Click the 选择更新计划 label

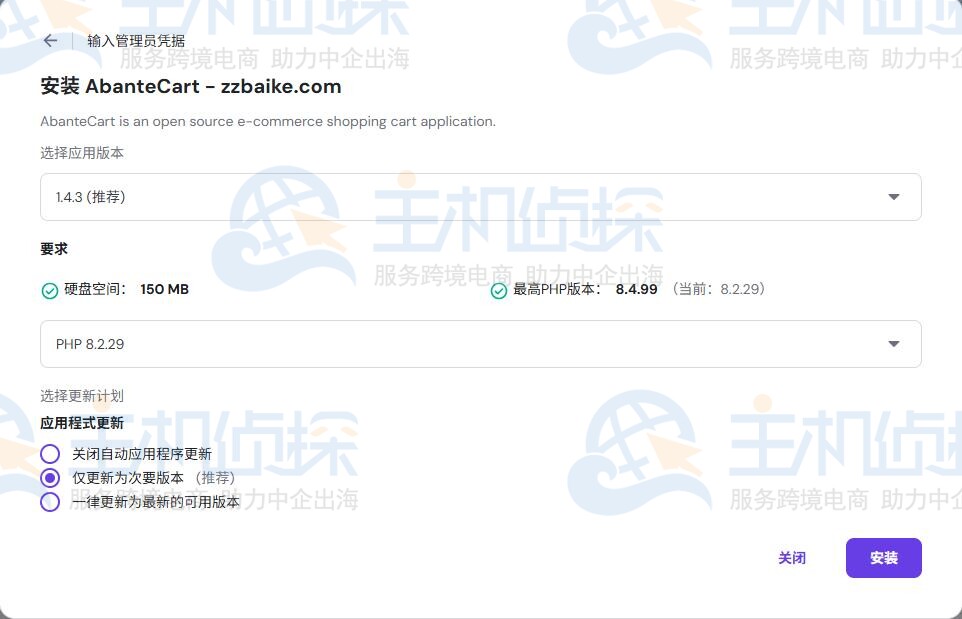pos(82,396)
